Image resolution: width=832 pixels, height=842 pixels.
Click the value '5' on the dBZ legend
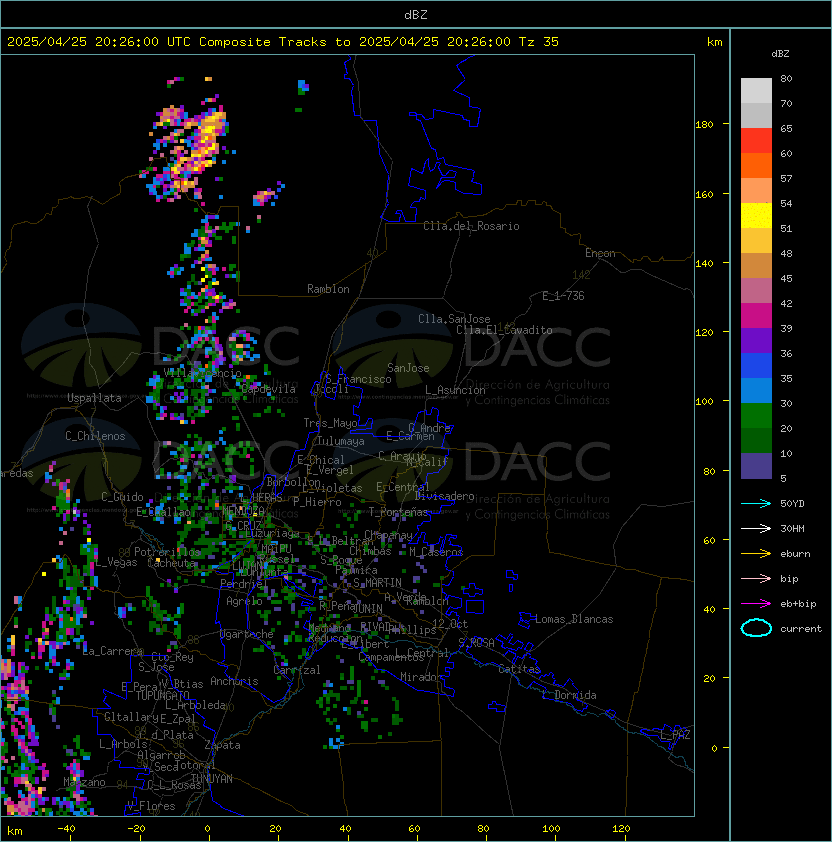tap(783, 478)
